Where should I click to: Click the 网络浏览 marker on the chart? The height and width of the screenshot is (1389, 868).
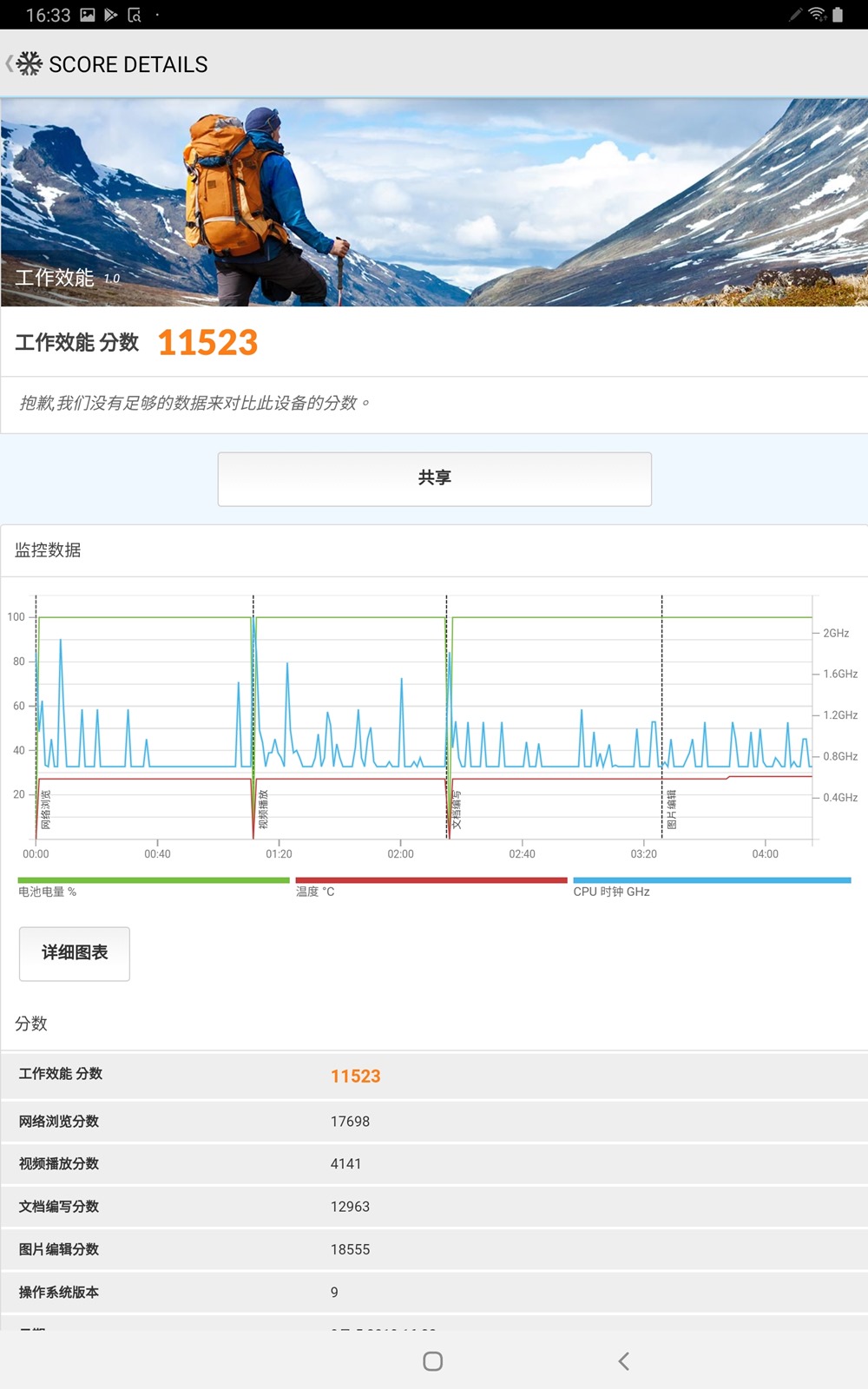46,809
